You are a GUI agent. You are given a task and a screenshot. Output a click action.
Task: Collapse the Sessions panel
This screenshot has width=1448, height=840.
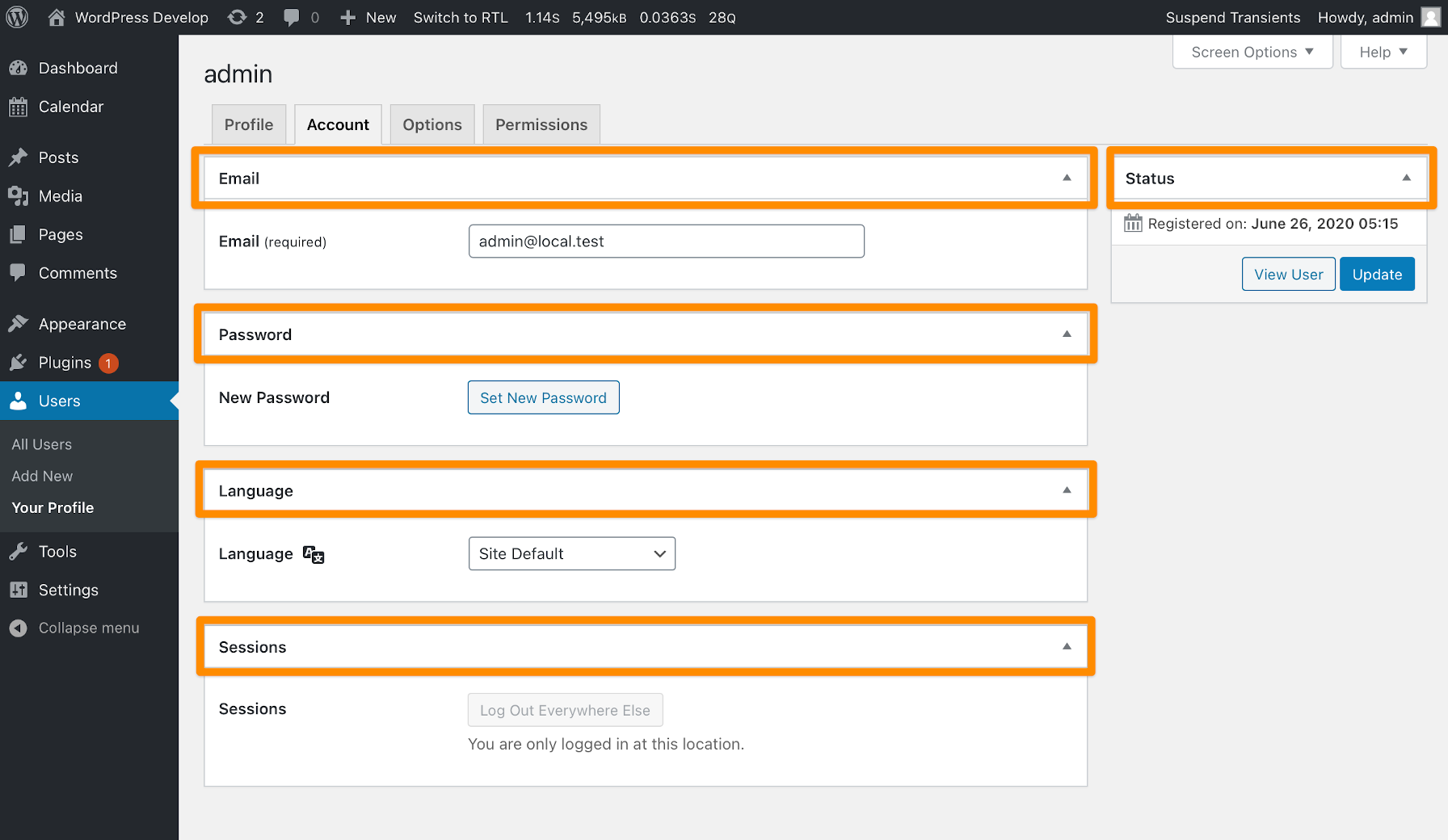click(1067, 646)
